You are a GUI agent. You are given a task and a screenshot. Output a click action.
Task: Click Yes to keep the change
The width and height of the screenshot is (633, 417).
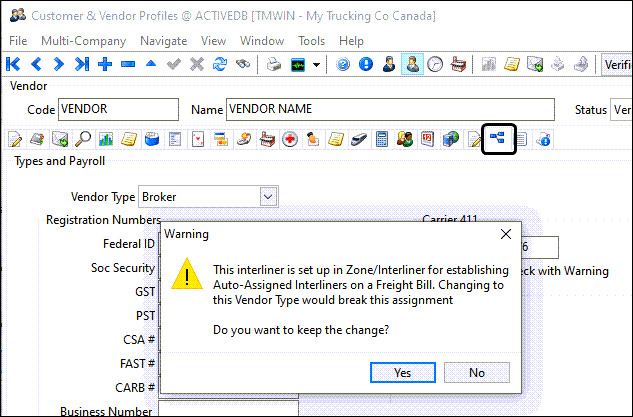tap(403, 372)
